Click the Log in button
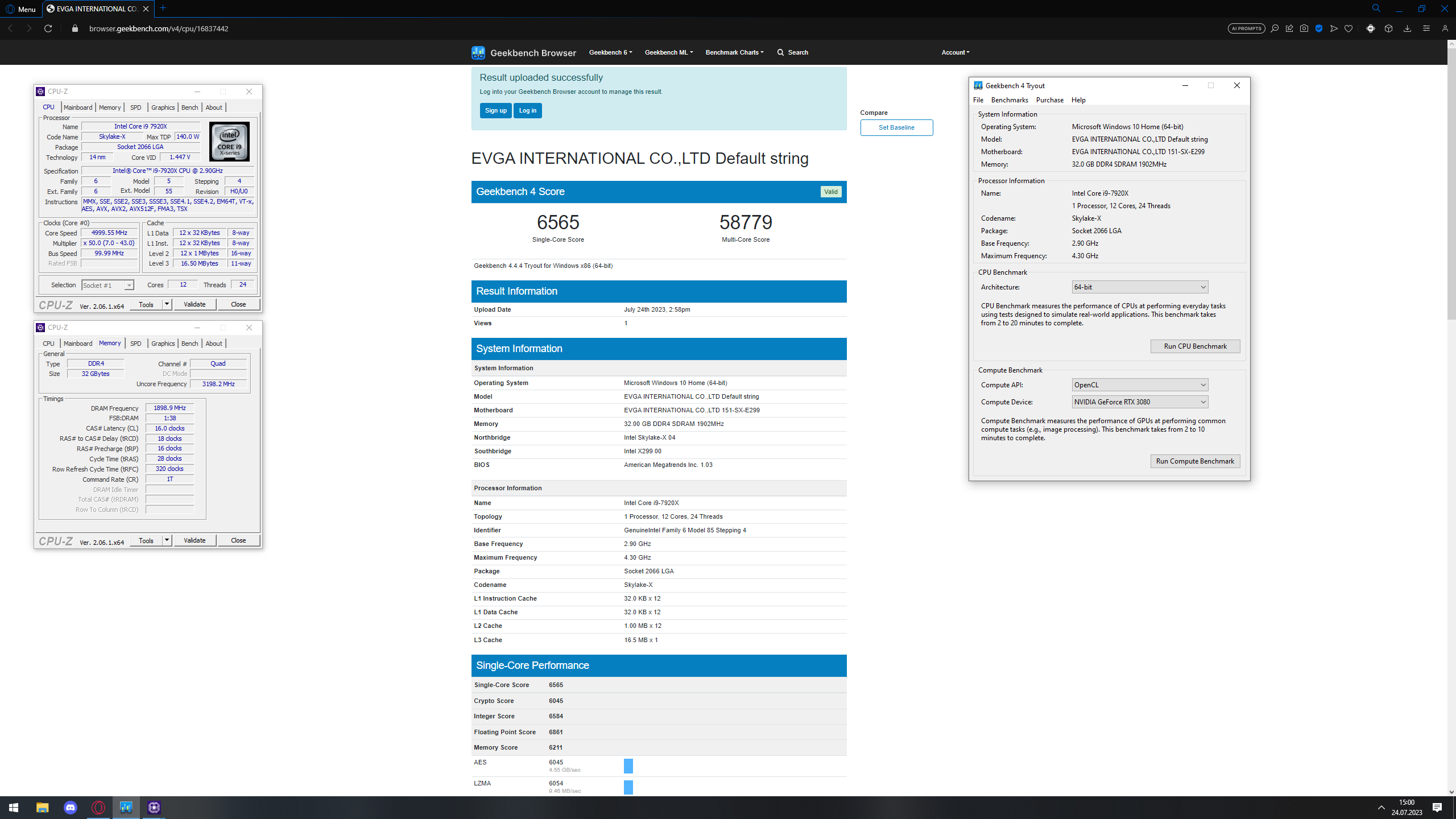The image size is (1456, 819). [527, 110]
